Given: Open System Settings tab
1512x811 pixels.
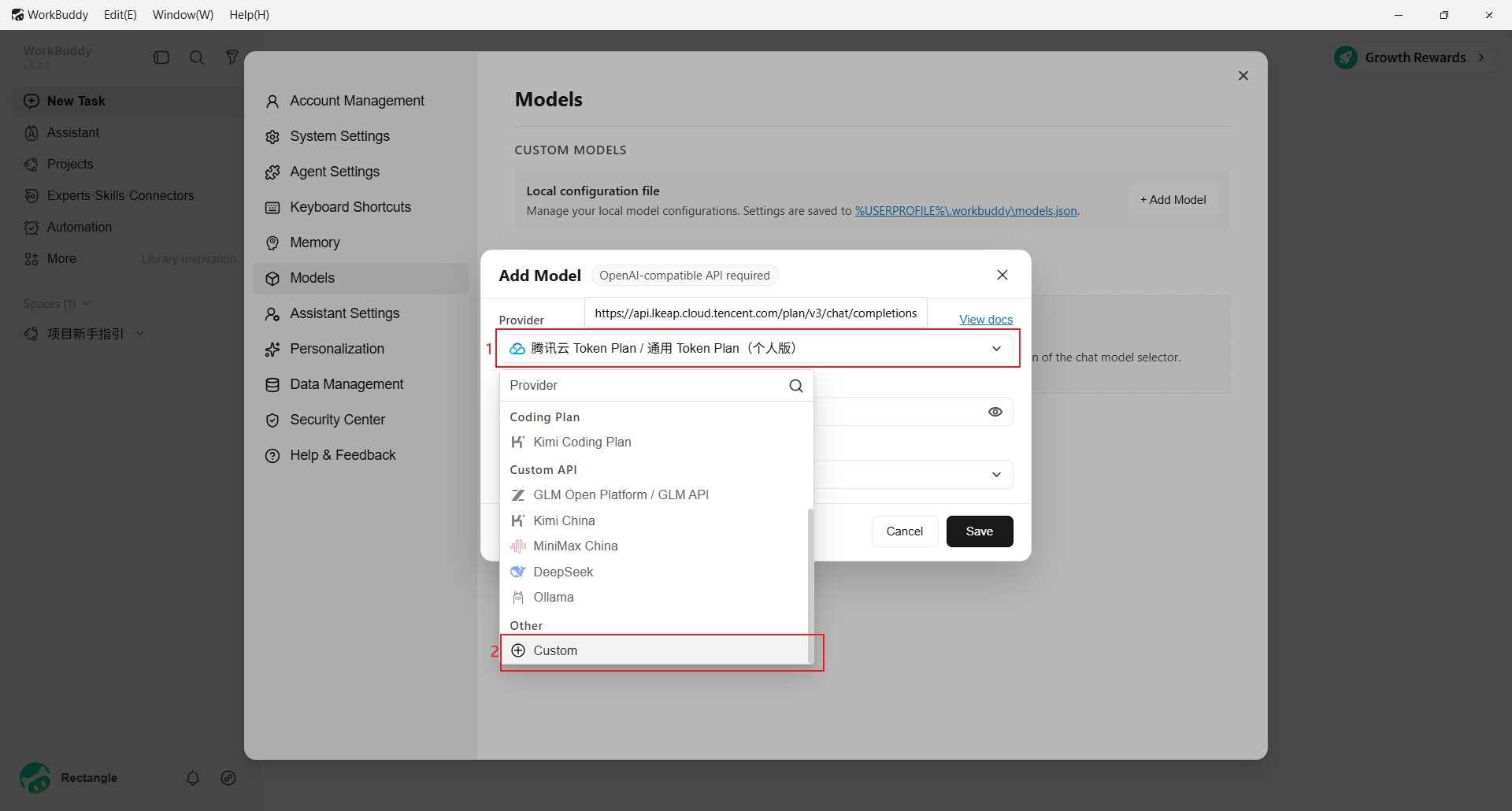Looking at the screenshot, I should click(361, 136).
